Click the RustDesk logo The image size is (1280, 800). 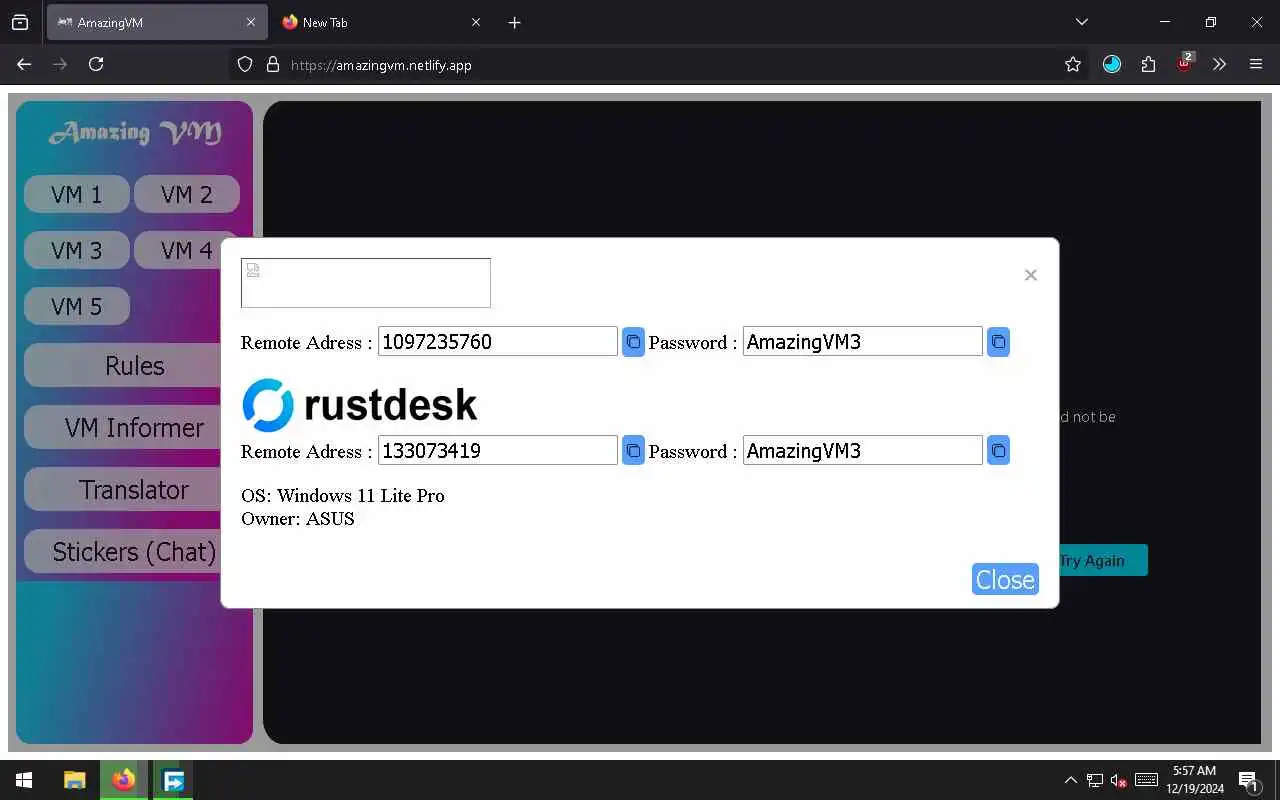pos(360,405)
